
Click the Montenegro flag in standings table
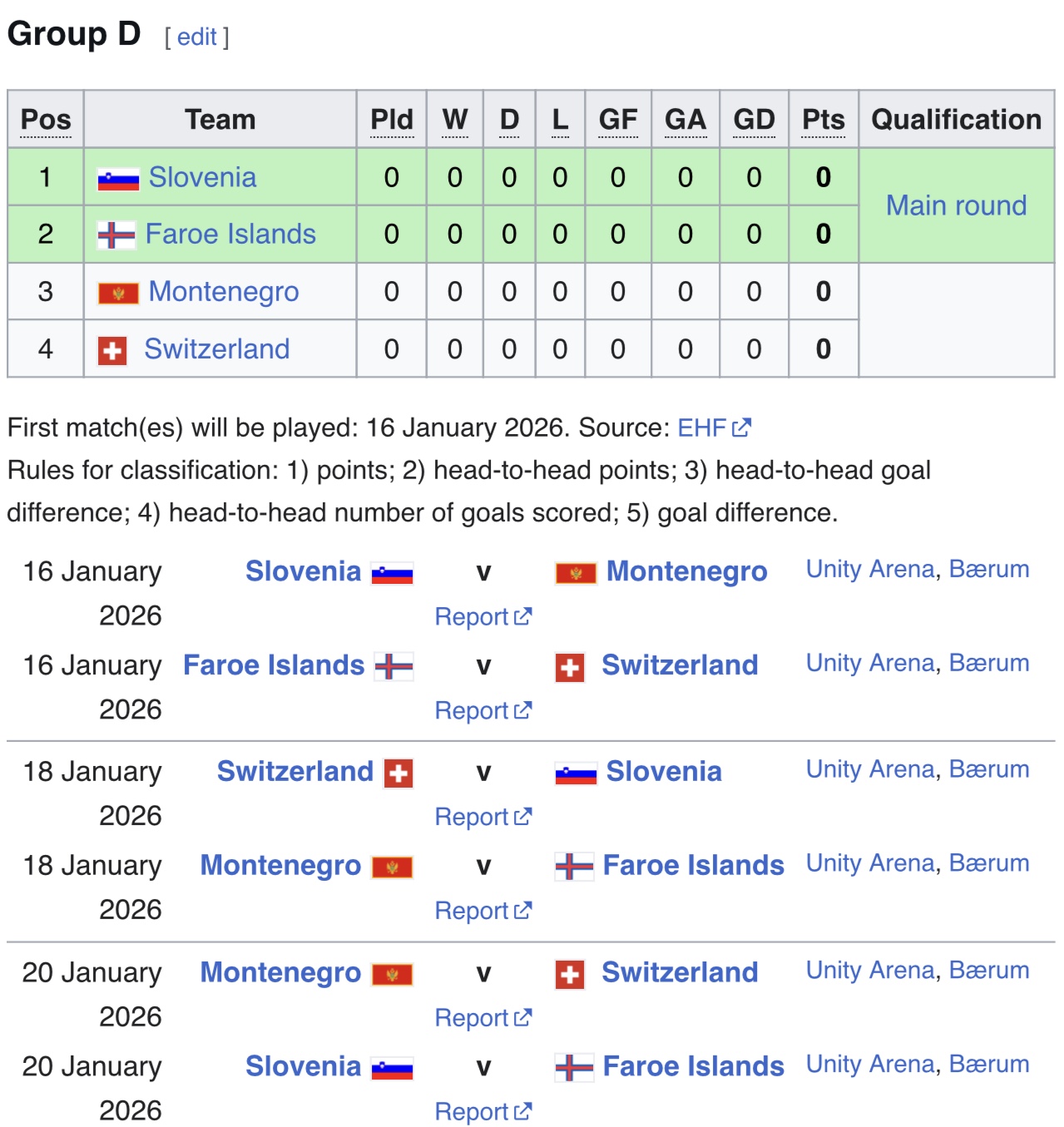coord(118,293)
